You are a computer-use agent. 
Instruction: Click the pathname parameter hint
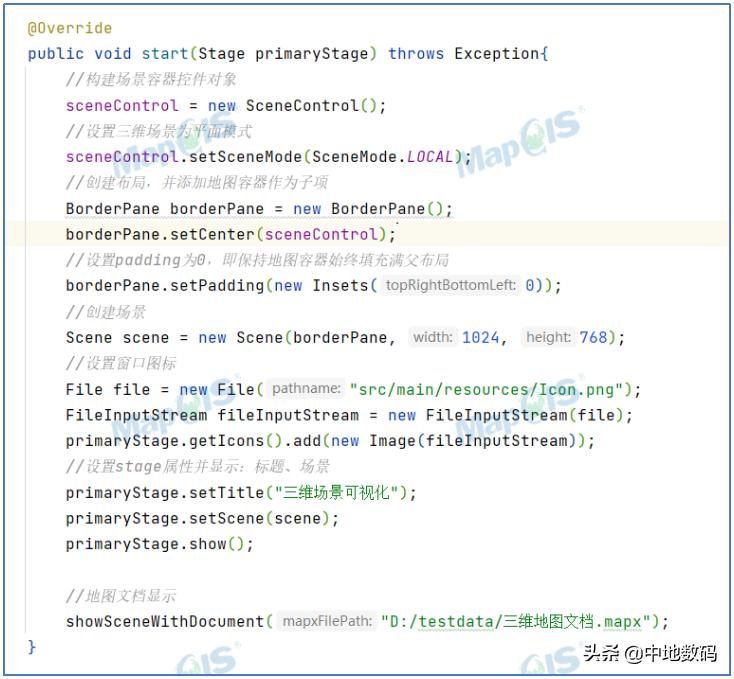tap(306, 388)
